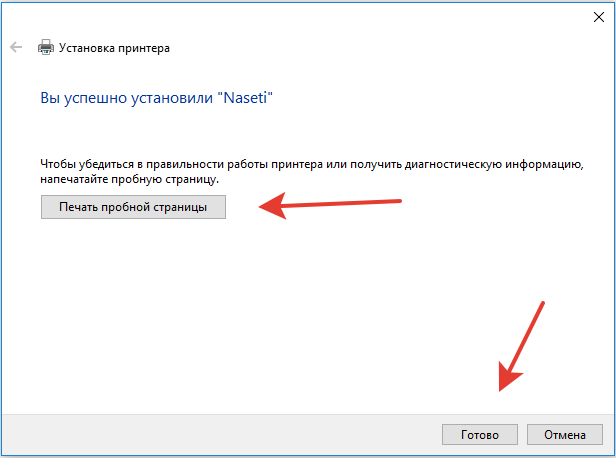Screen dimensions: 616x458
Task: Click the arrowhead next to the print test button
Action: pos(270,207)
